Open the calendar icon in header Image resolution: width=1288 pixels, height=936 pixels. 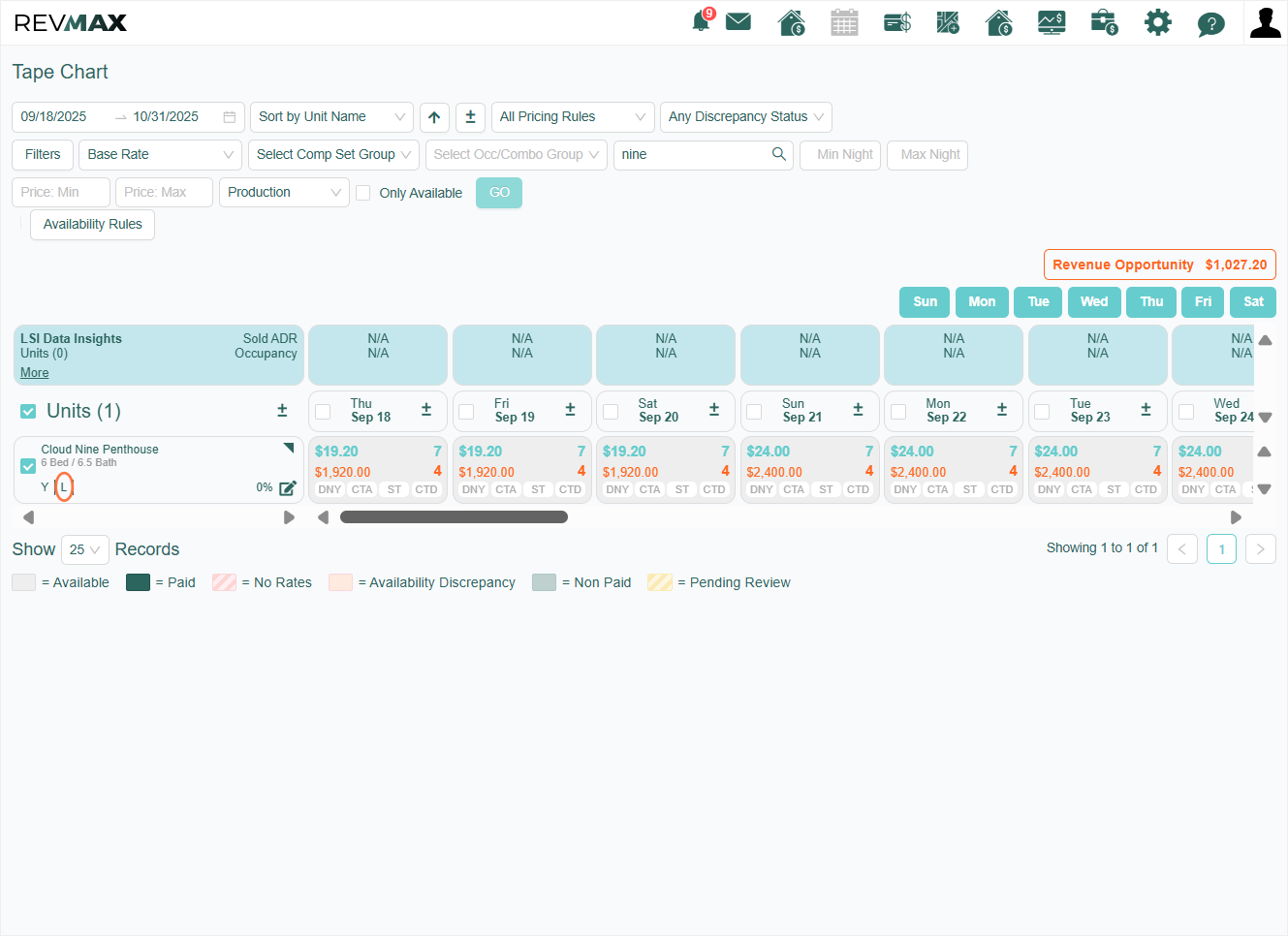tap(844, 22)
